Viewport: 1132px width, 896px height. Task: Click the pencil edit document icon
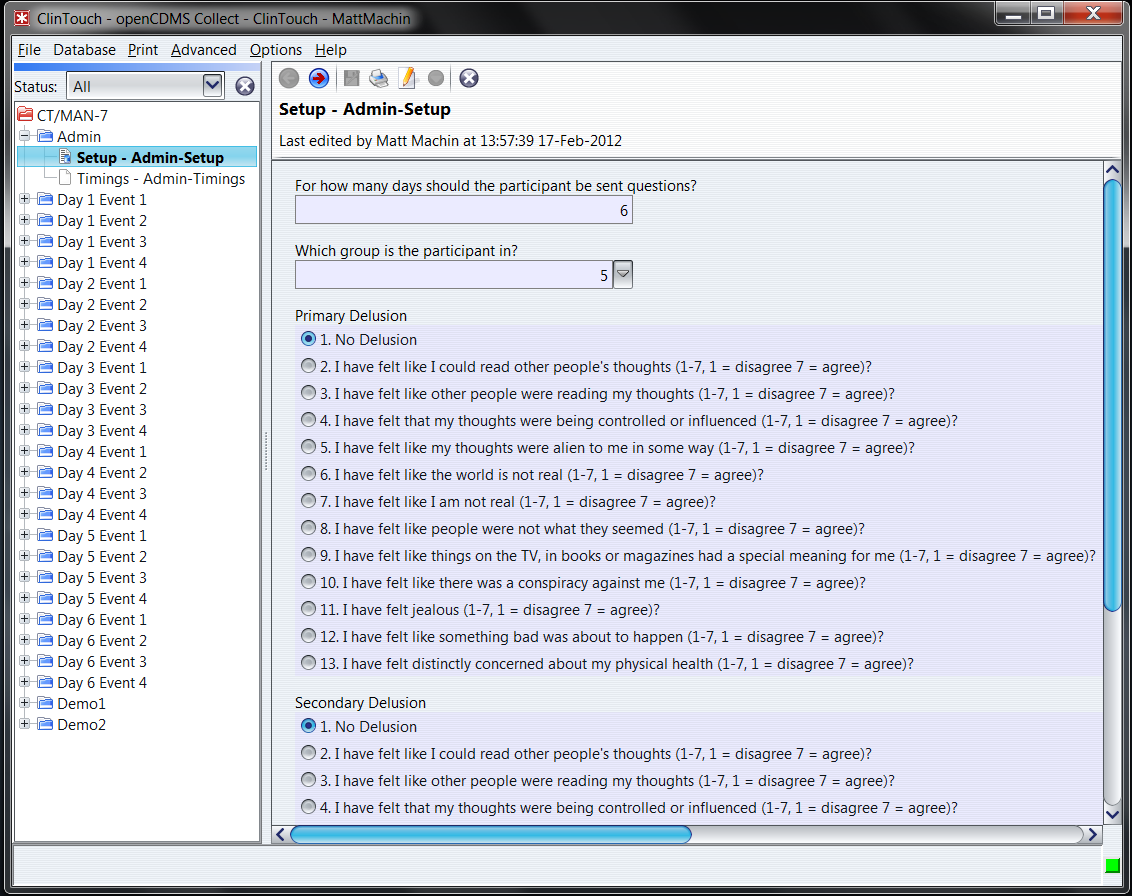click(407, 78)
